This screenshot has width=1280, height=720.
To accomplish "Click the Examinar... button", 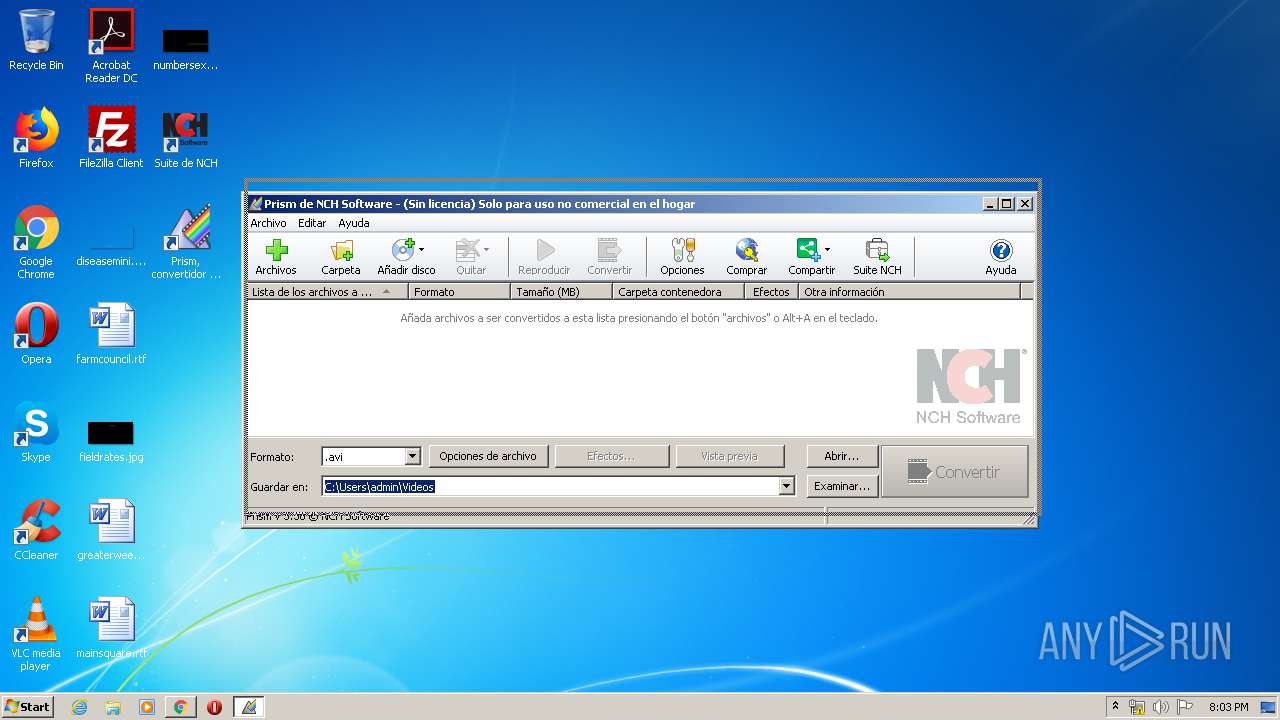I will (841, 486).
